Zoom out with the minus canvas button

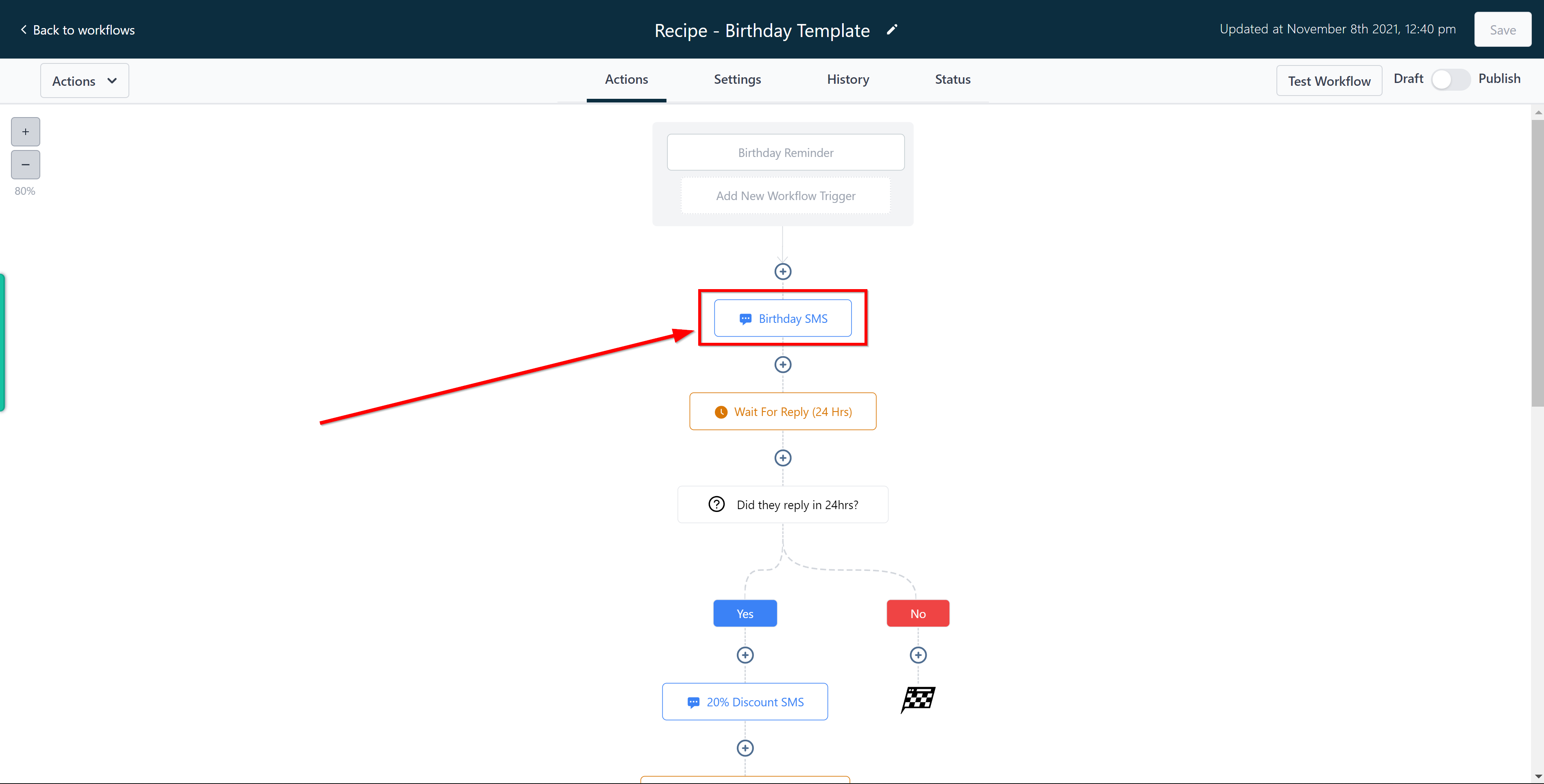(x=25, y=165)
